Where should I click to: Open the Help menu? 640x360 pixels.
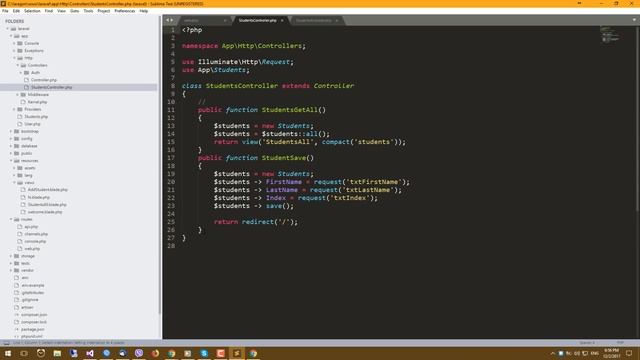[144, 11]
